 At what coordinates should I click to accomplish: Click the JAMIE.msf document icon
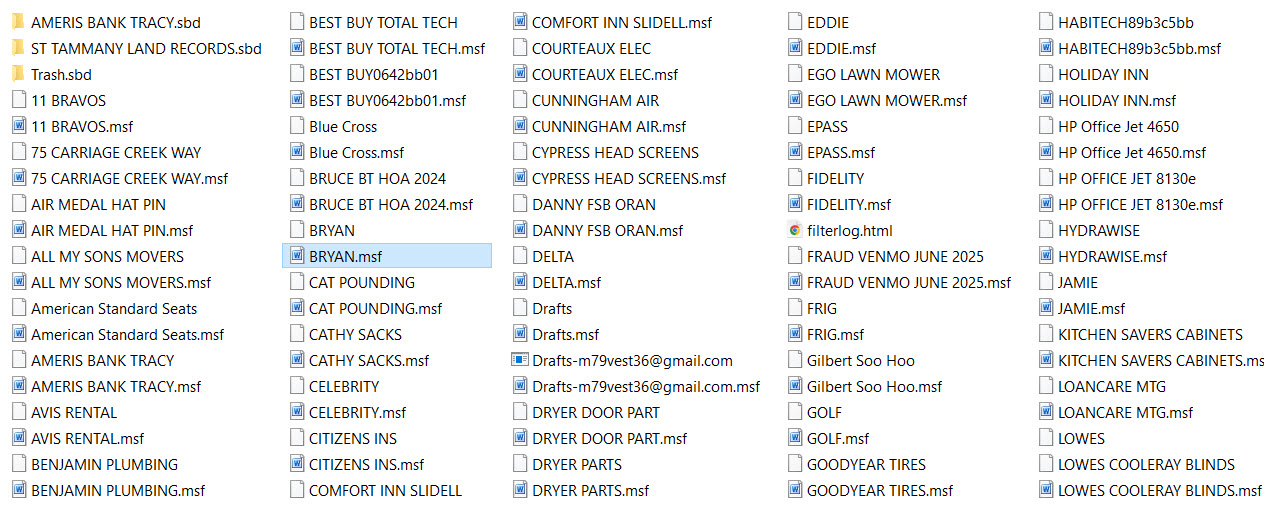point(1045,308)
